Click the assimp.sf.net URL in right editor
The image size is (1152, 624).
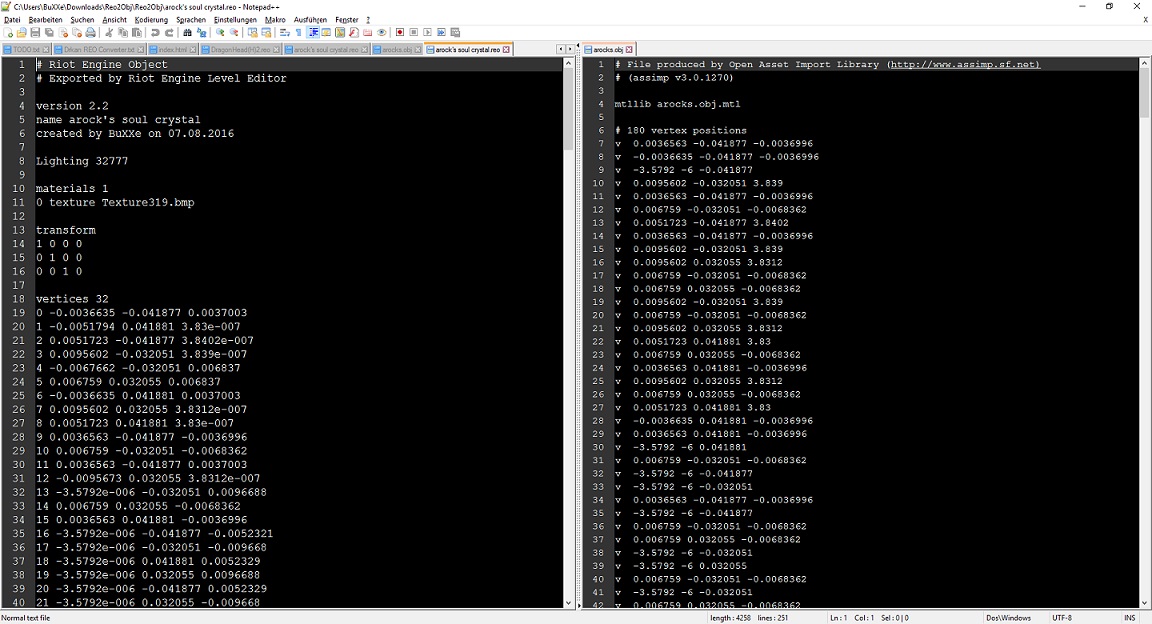[964, 65]
